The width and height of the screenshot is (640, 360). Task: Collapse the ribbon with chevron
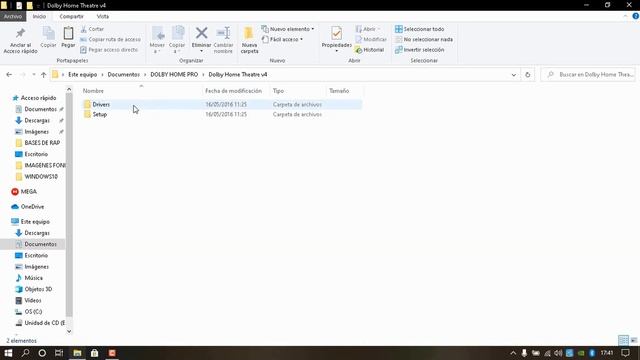coord(625,16)
